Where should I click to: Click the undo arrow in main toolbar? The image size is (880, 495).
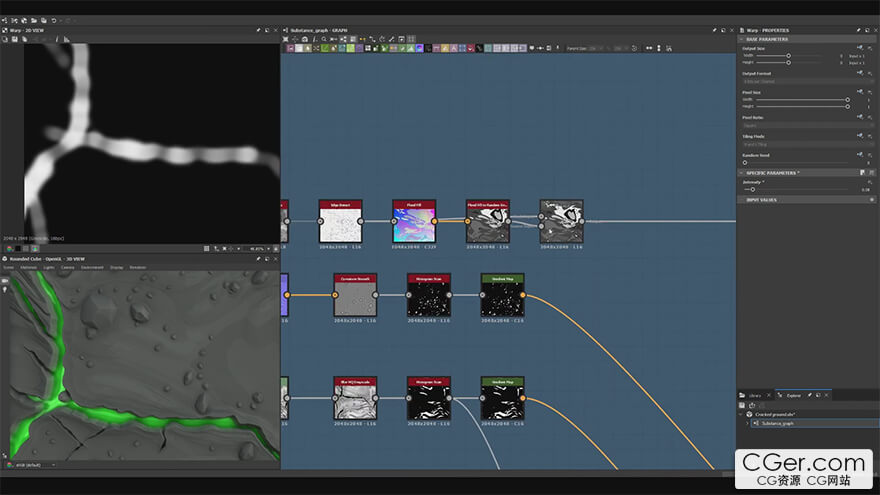(53, 20)
